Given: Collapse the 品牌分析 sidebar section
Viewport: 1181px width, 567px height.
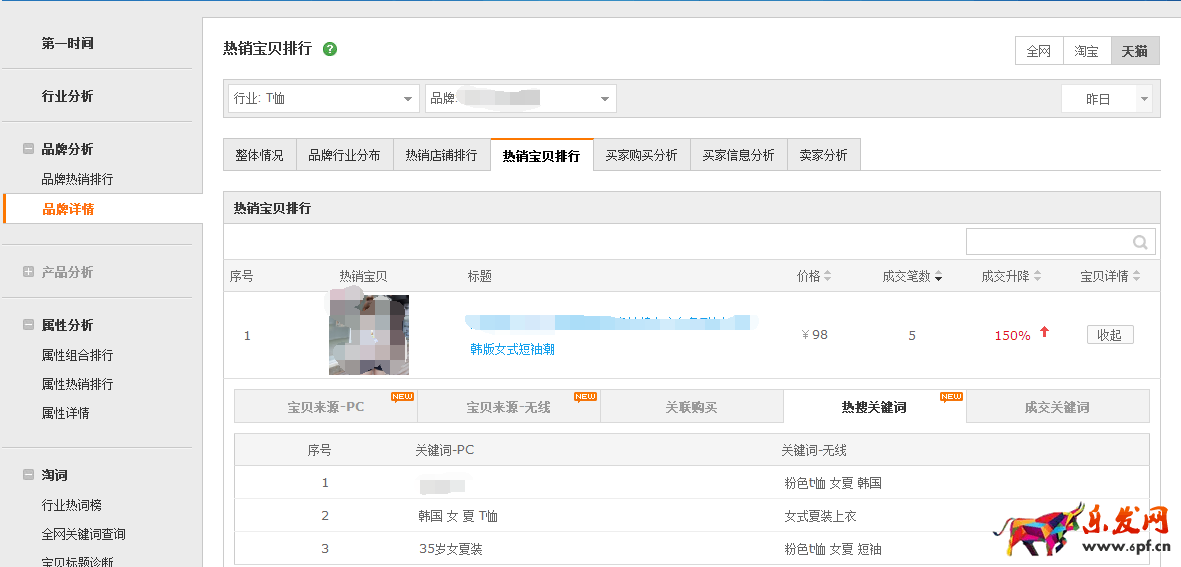Looking at the screenshot, I should pyautogui.click(x=28, y=149).
